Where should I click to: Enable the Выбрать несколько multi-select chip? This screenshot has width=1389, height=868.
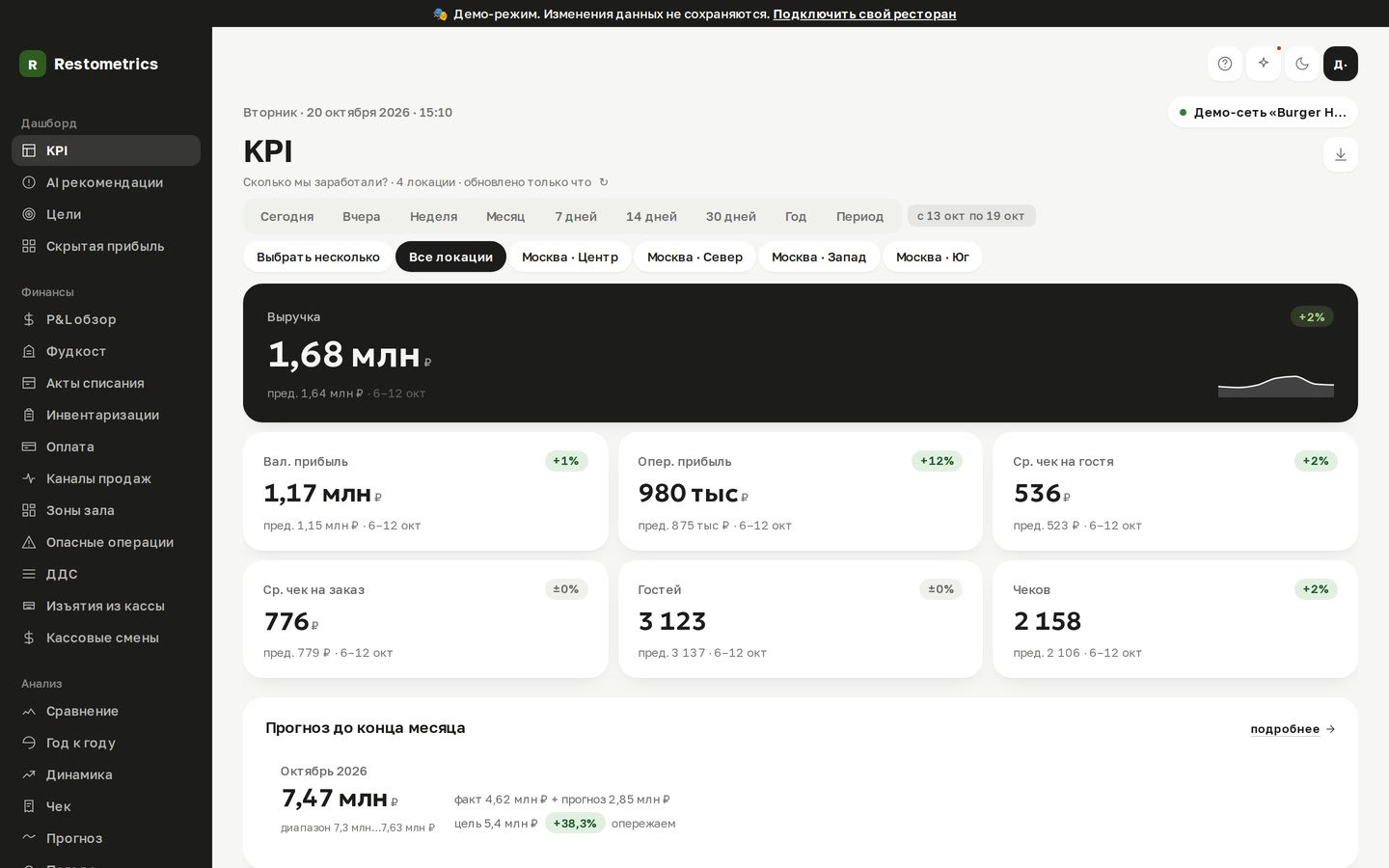pos(318,257)
